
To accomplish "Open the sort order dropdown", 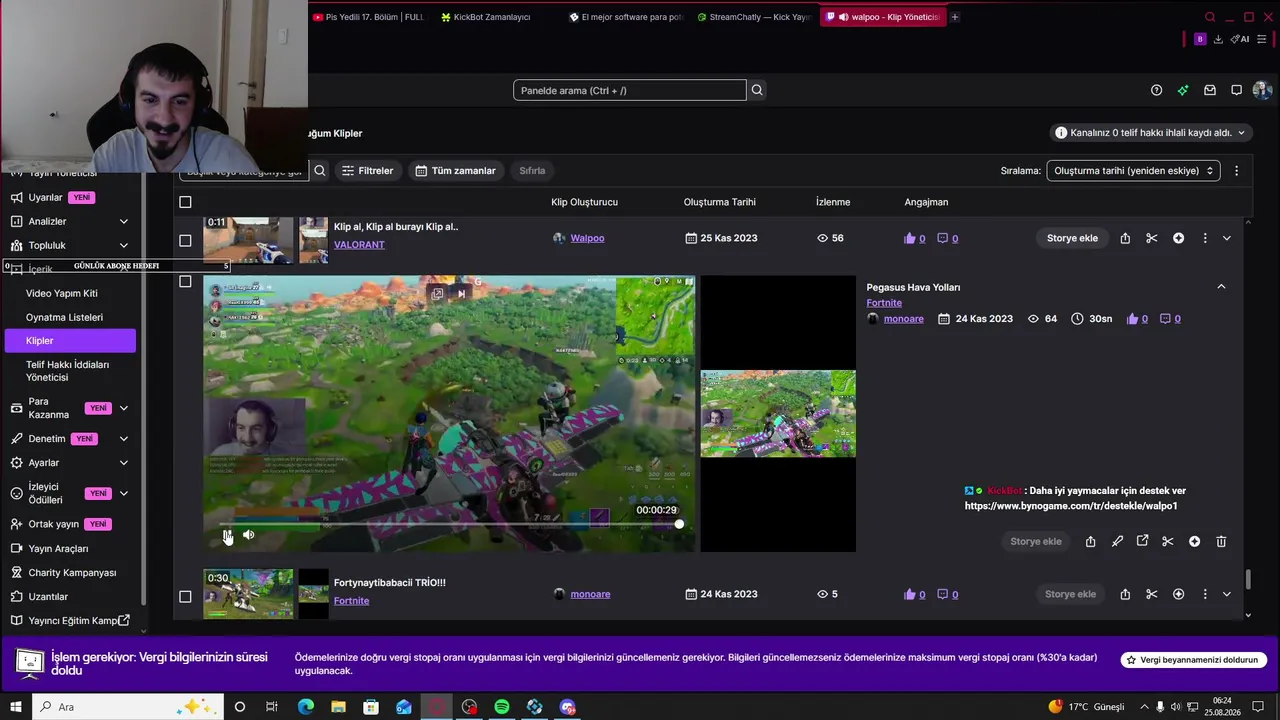I will click(1133, 171).
